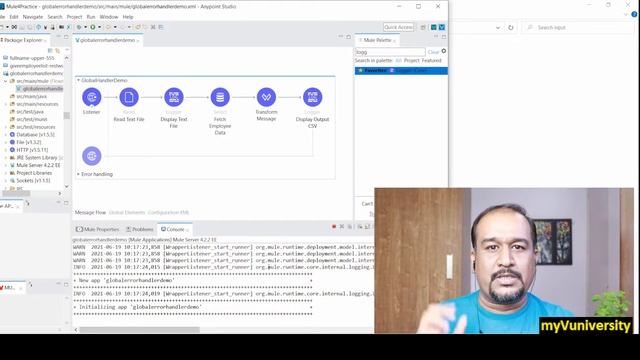The width and height of the screenshot is (640, 360).
Task: Open the Edit menu
Action: [x=14, y=17]
